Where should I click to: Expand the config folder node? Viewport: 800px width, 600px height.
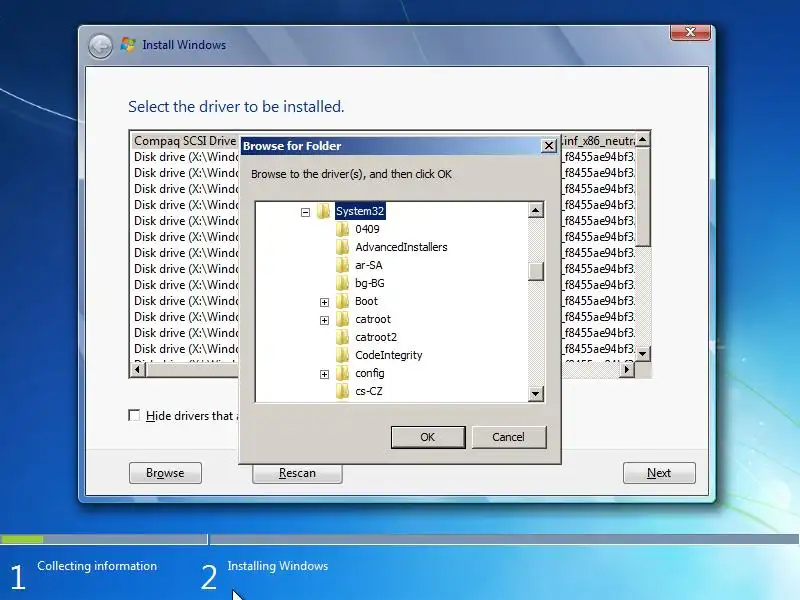pyautogui.click(x=324, y=374)
